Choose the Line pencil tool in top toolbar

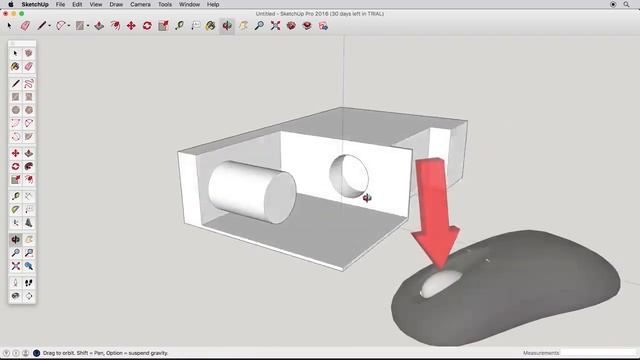tap(42, 26)
